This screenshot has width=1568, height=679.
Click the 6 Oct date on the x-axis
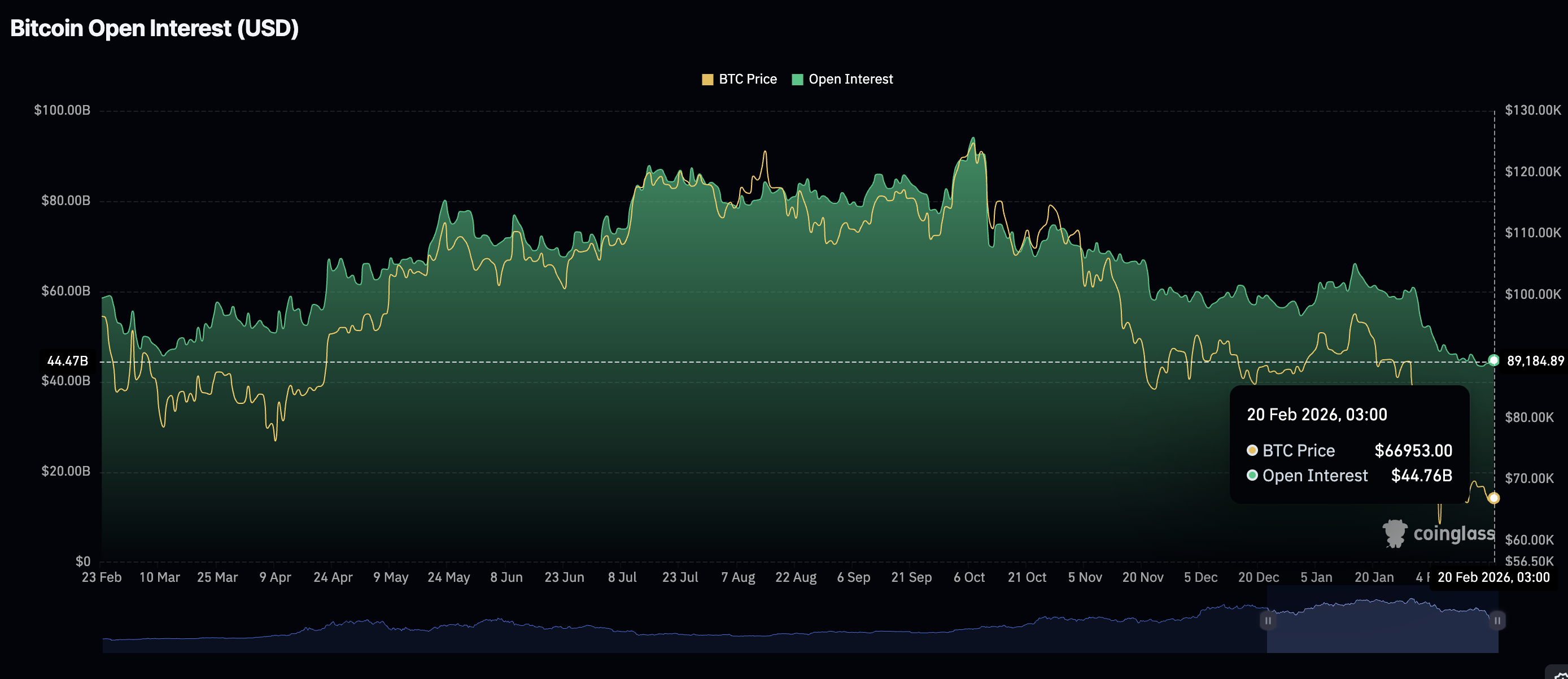pos(969,577)
